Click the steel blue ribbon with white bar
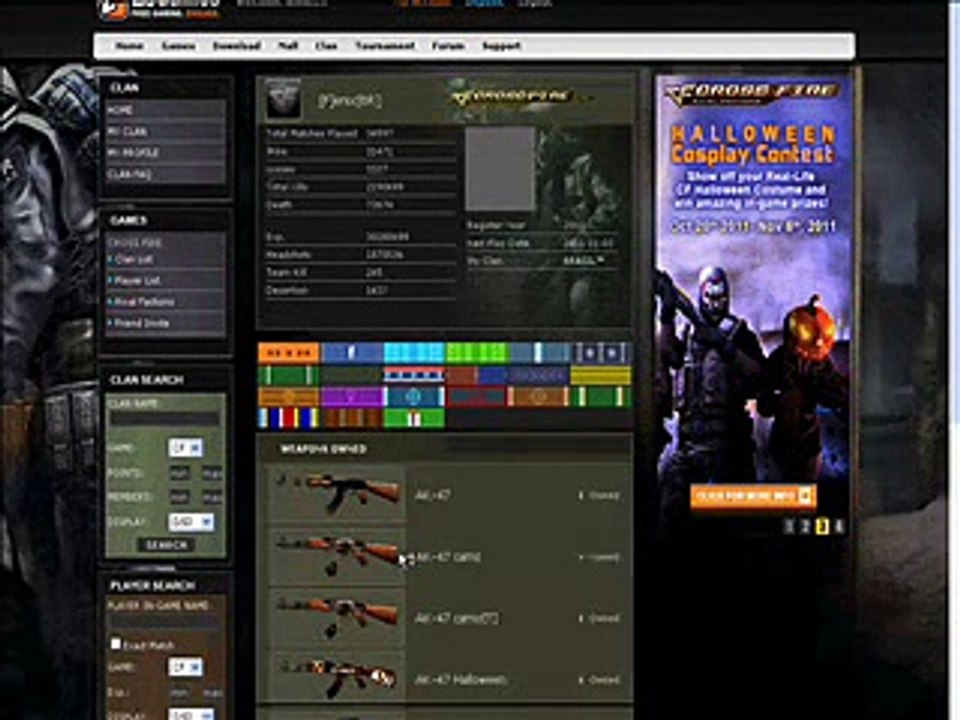Image resolution: width=960 pixels, height=720 pixels. (x=539, y=353)
